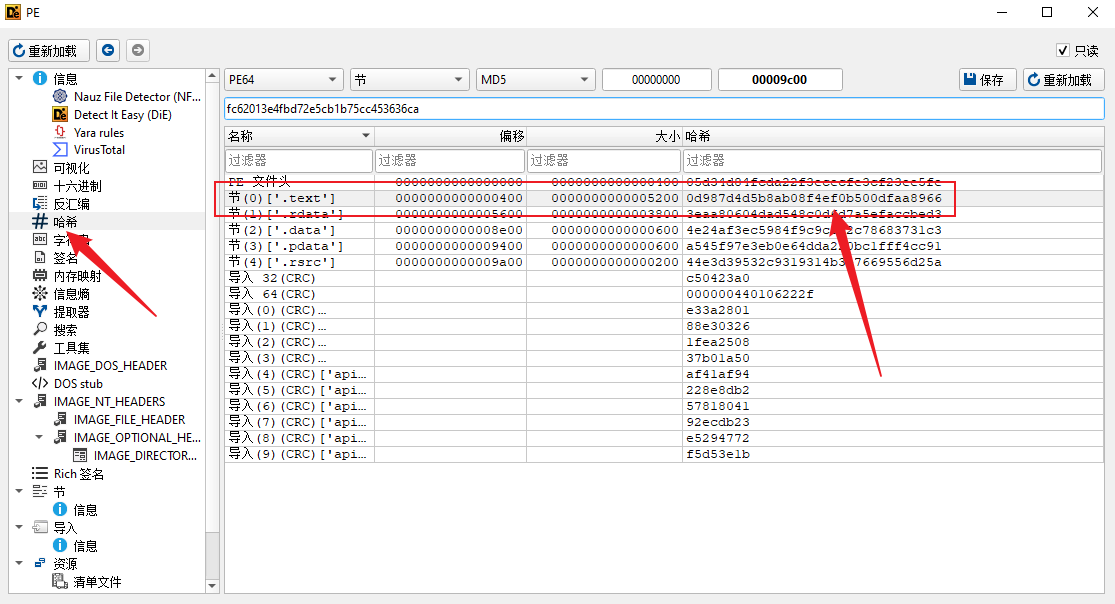The width and height of the screenshot is (1115, 604).
Task: Collapse the 信息 root tree node
Action: (x=20, y=78)
